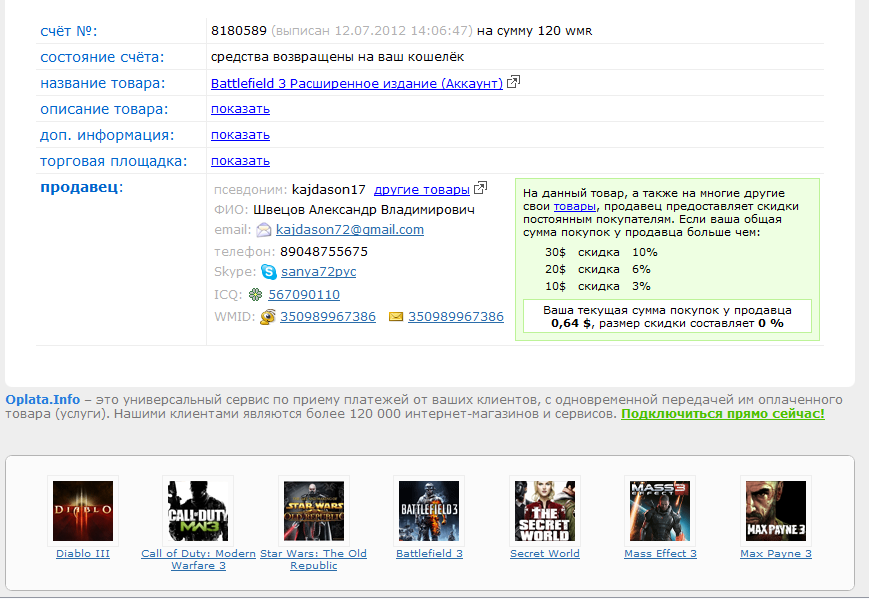Click the Skype icon
The width and height of the screenshot is (869, 599).
click(269, 272)
